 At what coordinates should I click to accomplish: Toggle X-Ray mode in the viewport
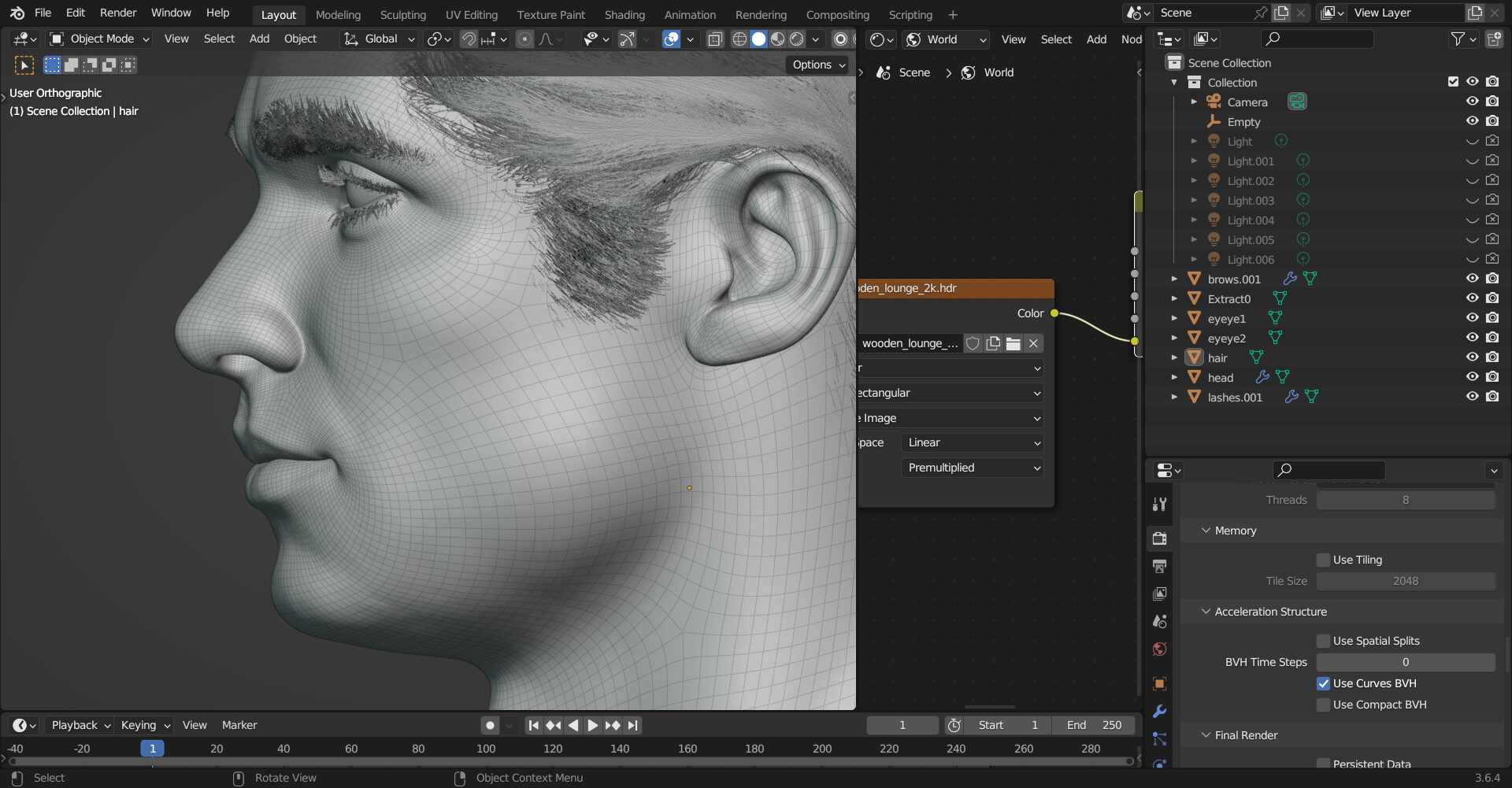tap(714, 39)
